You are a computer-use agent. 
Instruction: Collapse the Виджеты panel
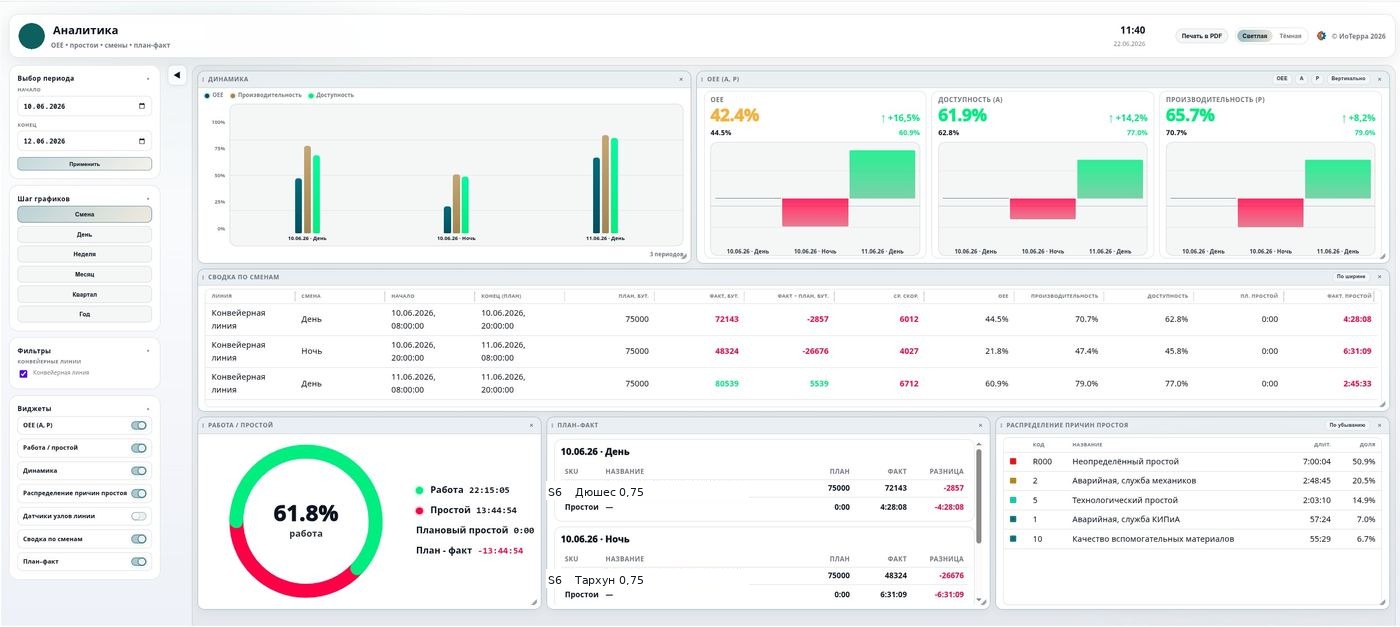point(148,408)
